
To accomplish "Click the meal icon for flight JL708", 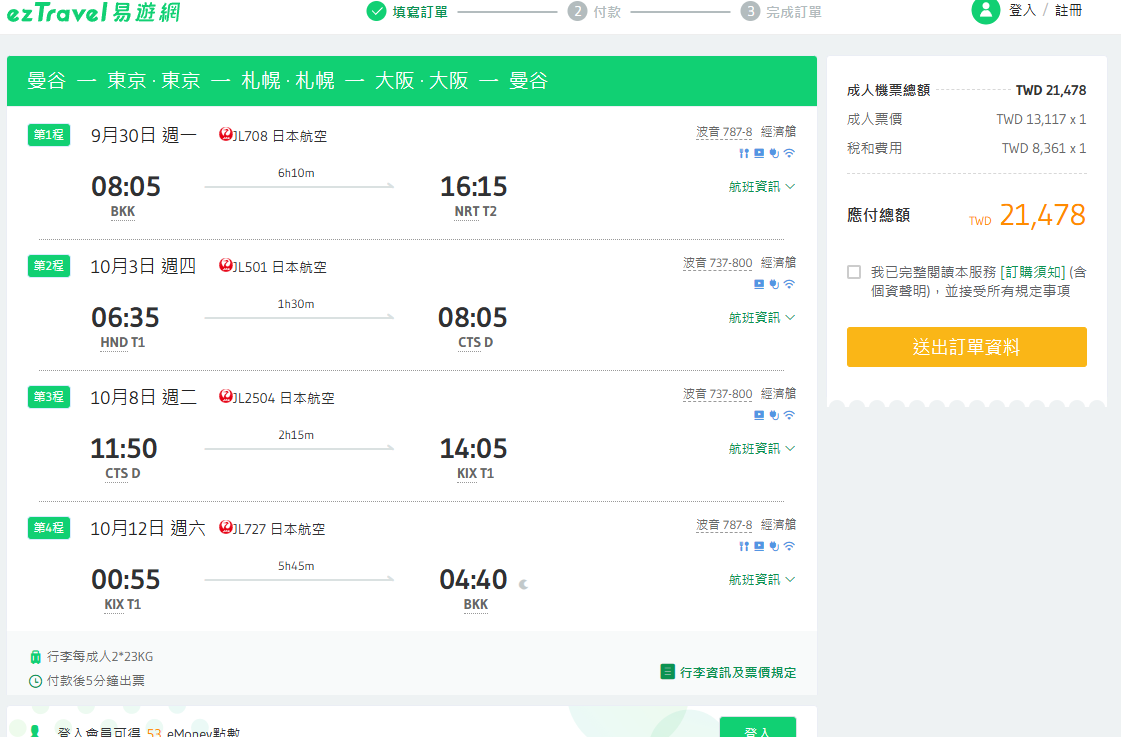I will [744, 153].
